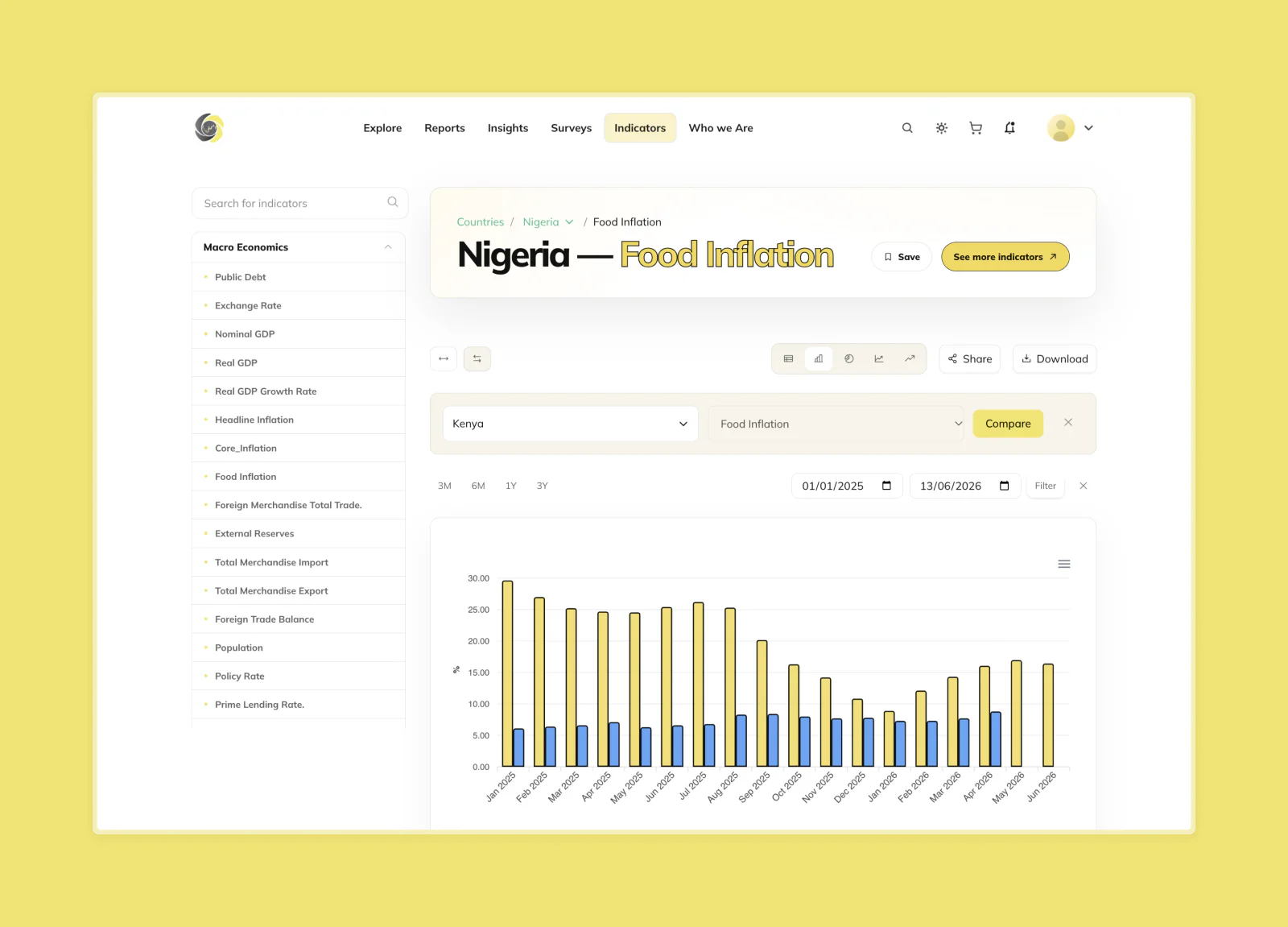
Task: Open the Indicators tab
Action: tap(640, 128)
